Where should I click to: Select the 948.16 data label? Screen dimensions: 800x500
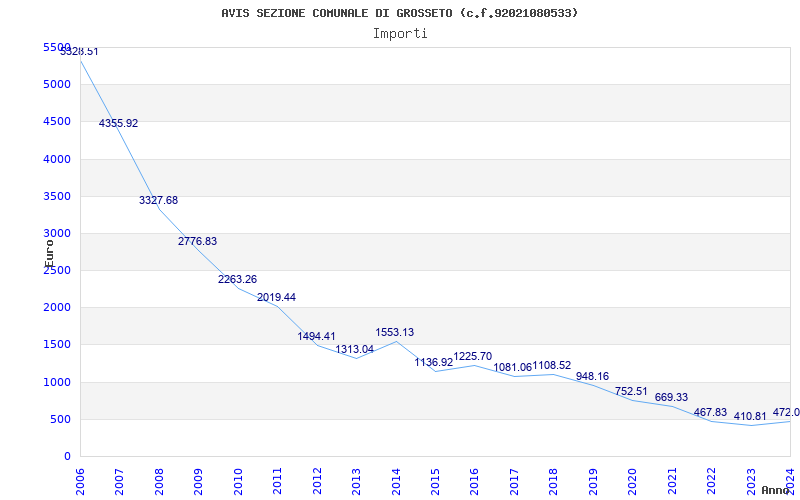[x=592, y=376]
